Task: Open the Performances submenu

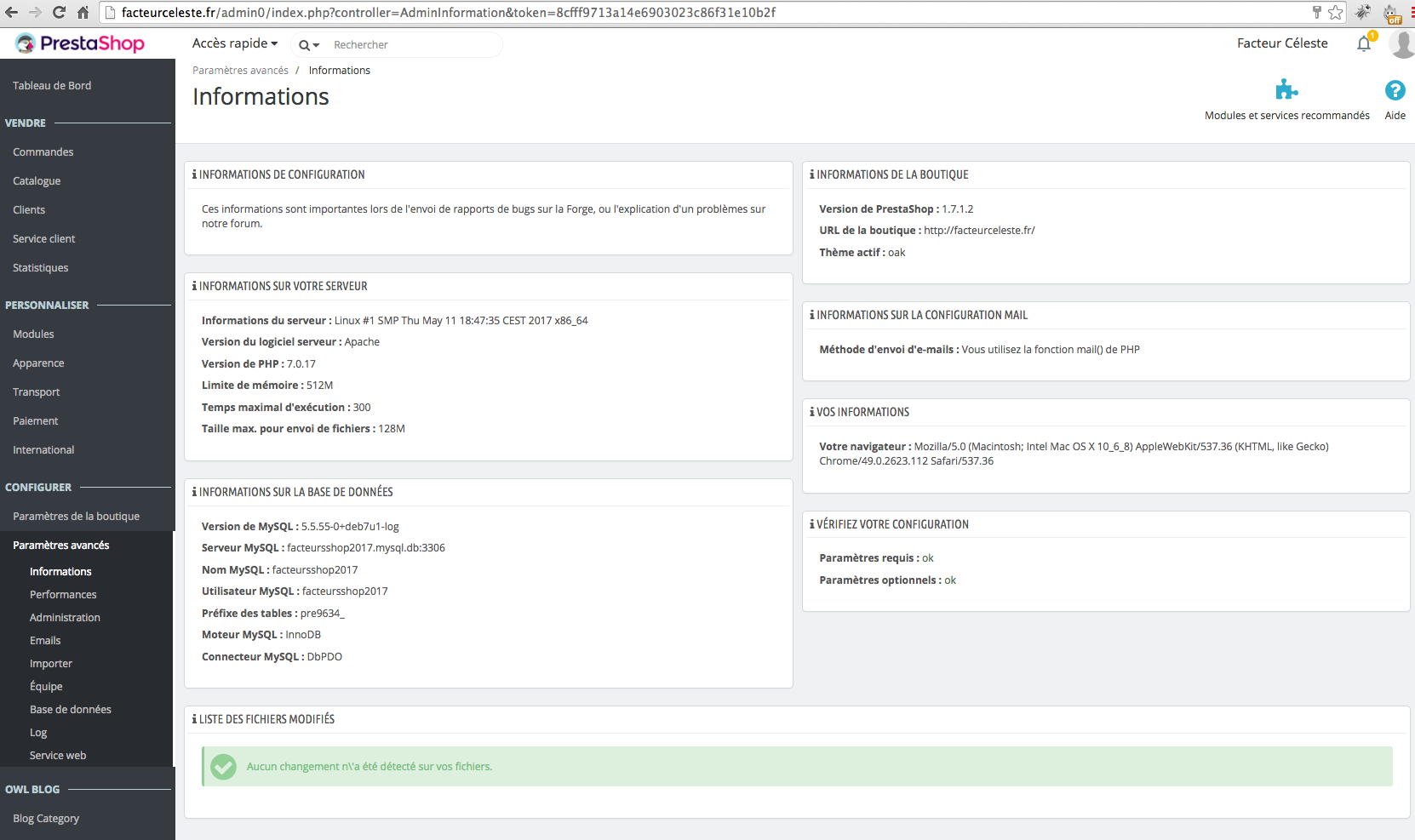Action: coord(63,595)
